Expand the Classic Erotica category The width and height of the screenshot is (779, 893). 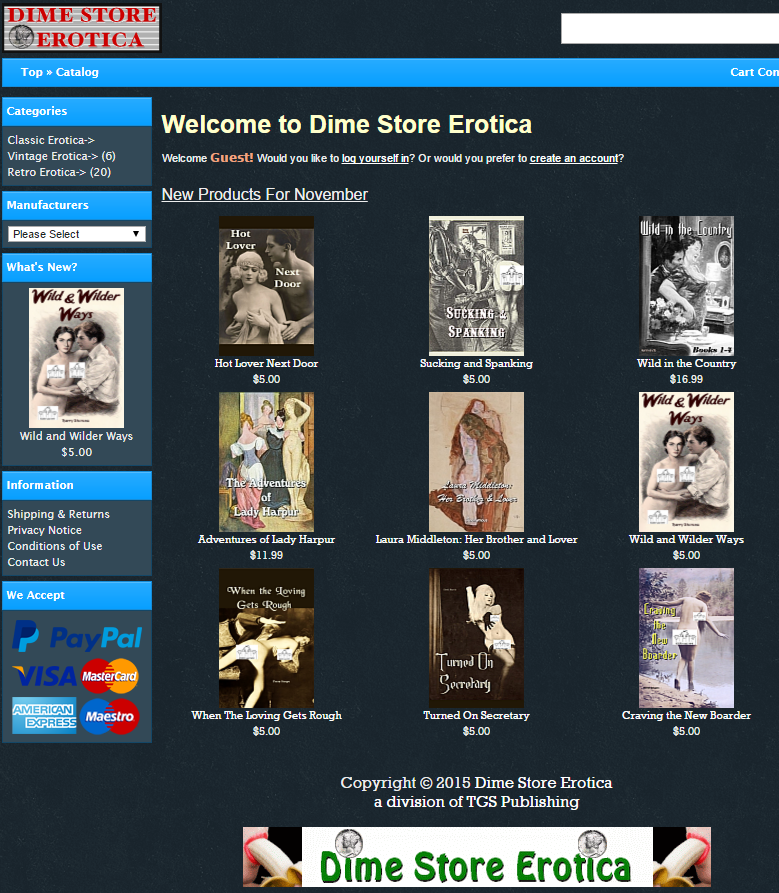click(50, 140)
